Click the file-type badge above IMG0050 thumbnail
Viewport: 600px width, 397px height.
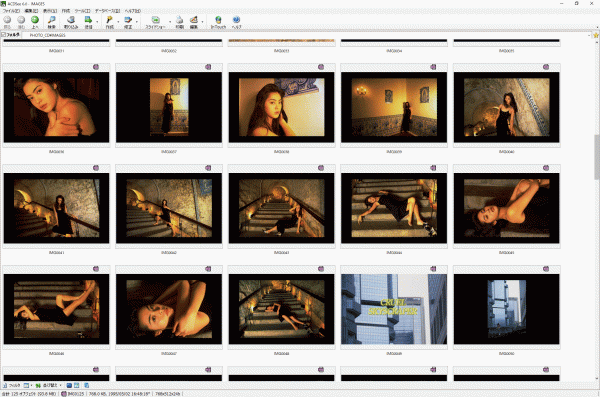pos(546,269)
